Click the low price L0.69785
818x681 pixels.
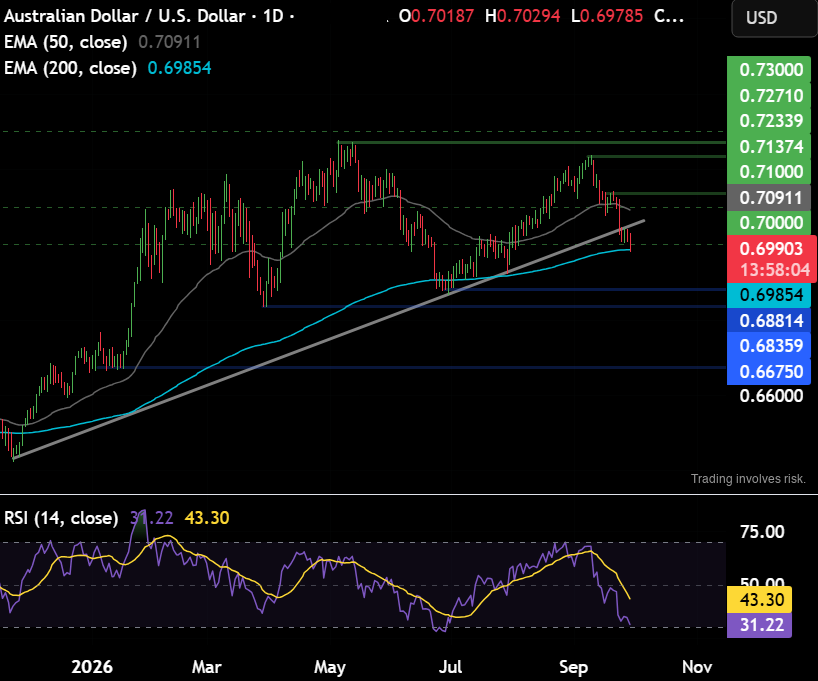(607, 16)
